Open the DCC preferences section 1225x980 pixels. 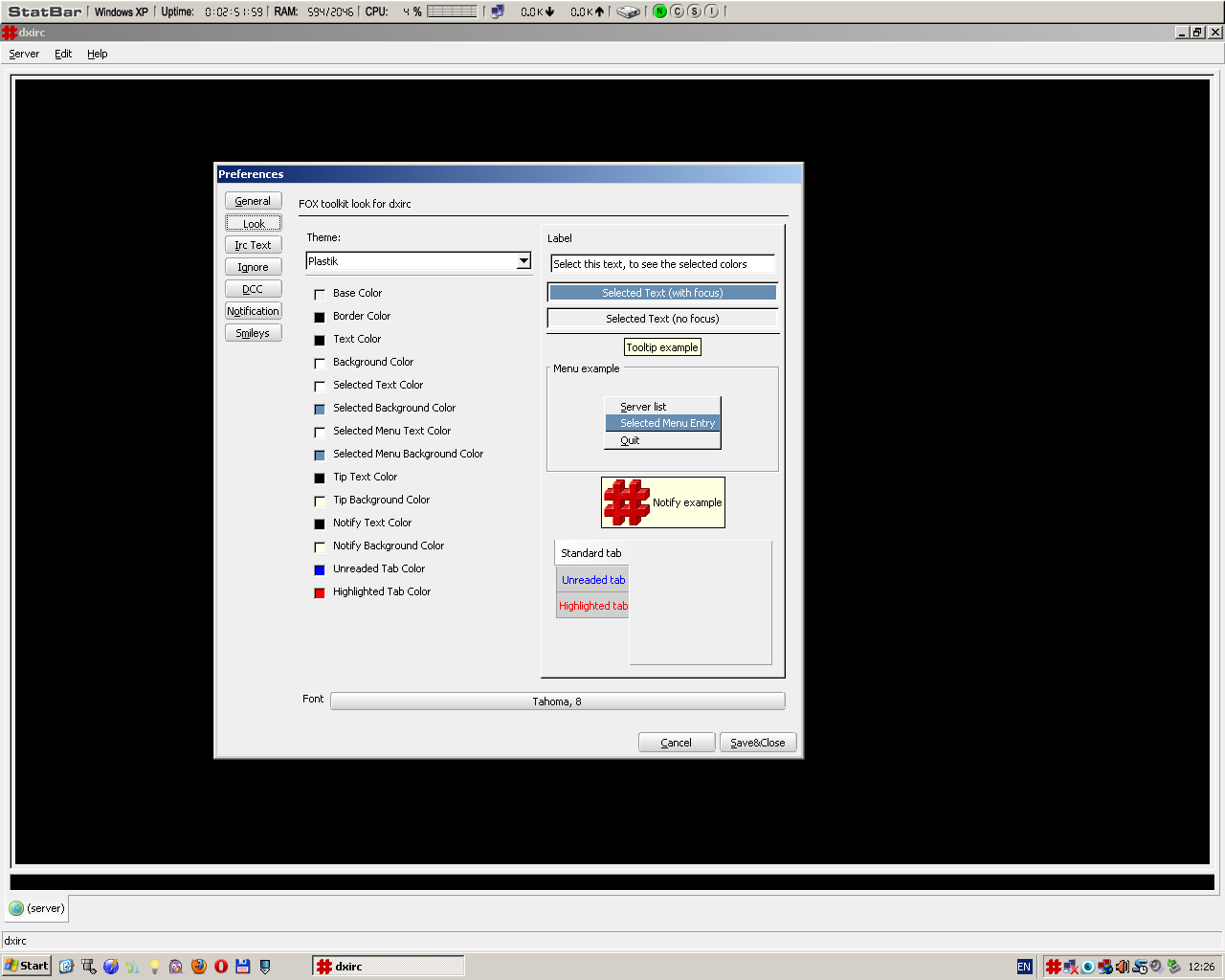coord(254,289)
